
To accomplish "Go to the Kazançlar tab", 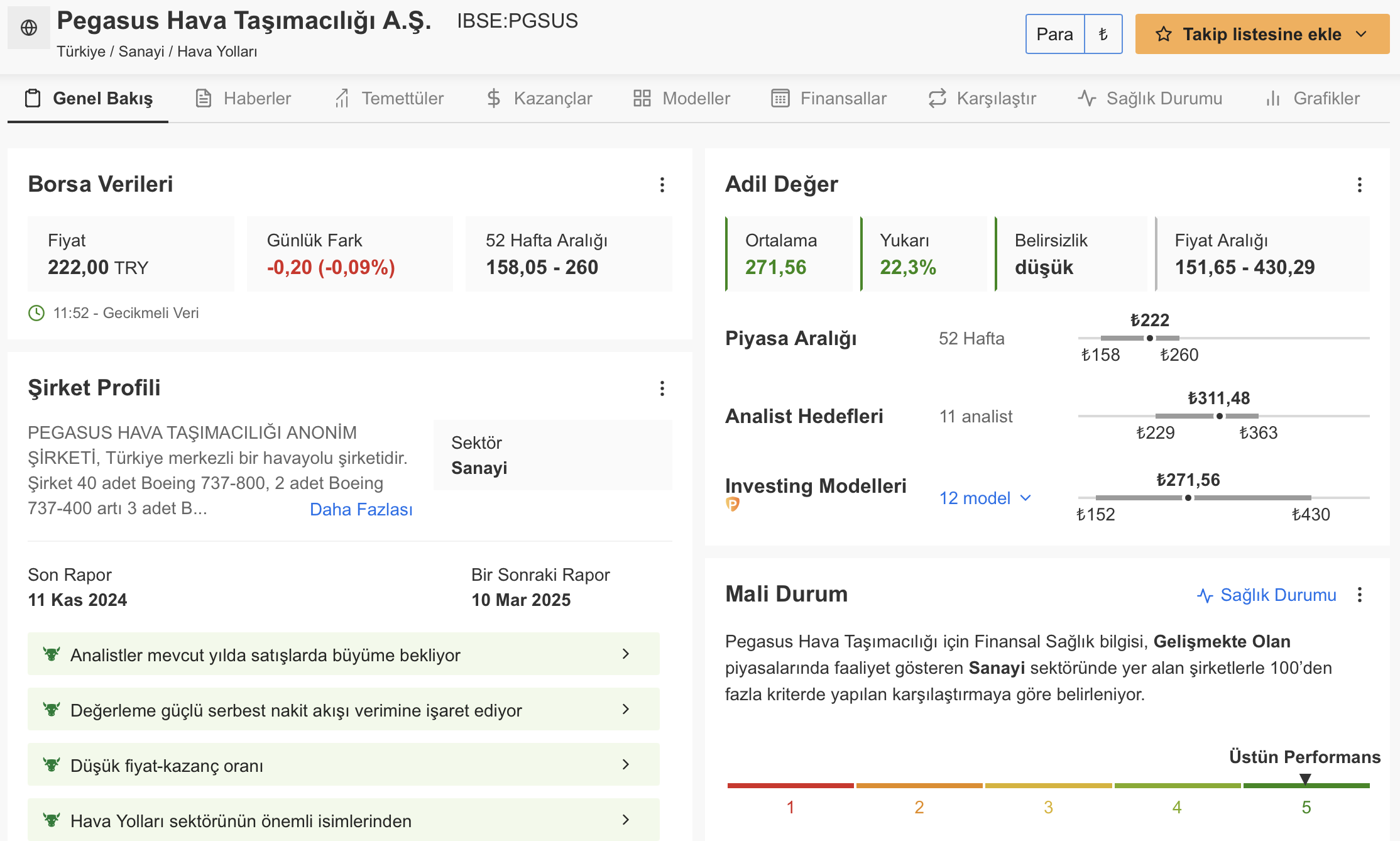I will 540,98.
